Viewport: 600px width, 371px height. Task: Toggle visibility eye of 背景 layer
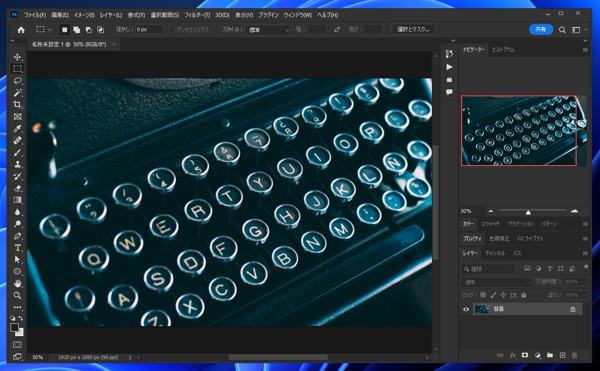[466, 309]
